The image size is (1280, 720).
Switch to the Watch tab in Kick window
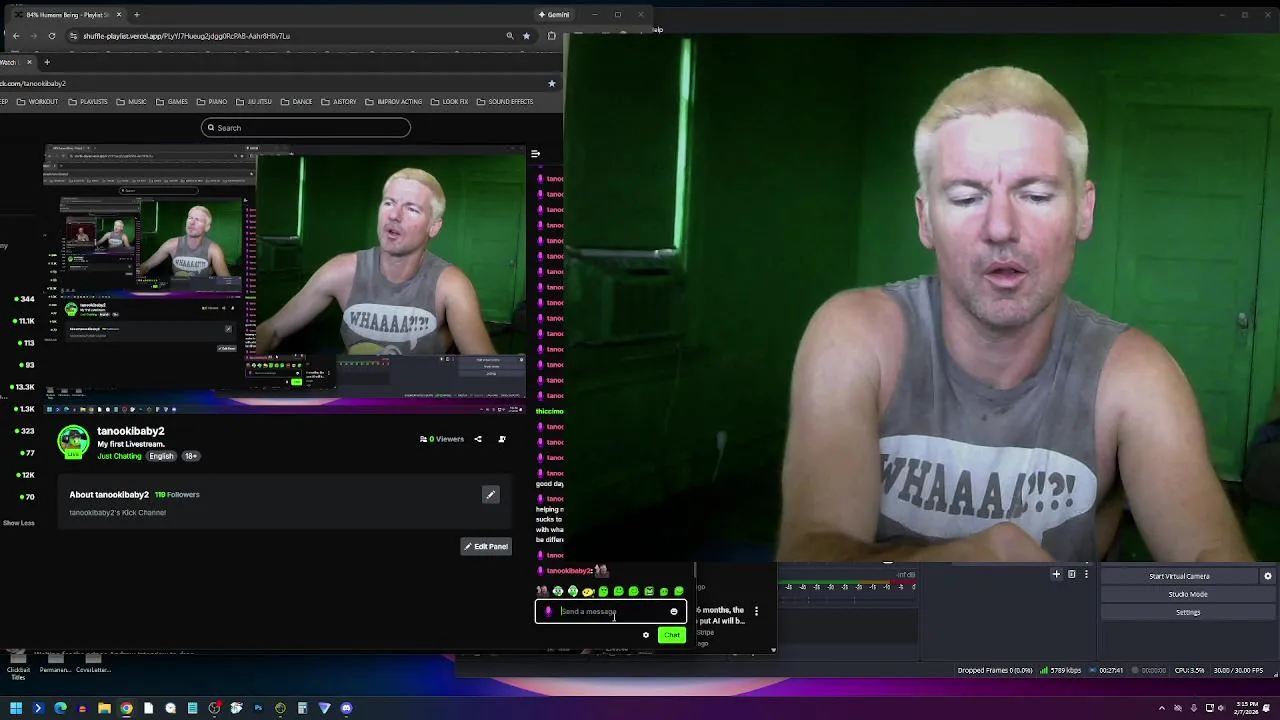point(16,62)
